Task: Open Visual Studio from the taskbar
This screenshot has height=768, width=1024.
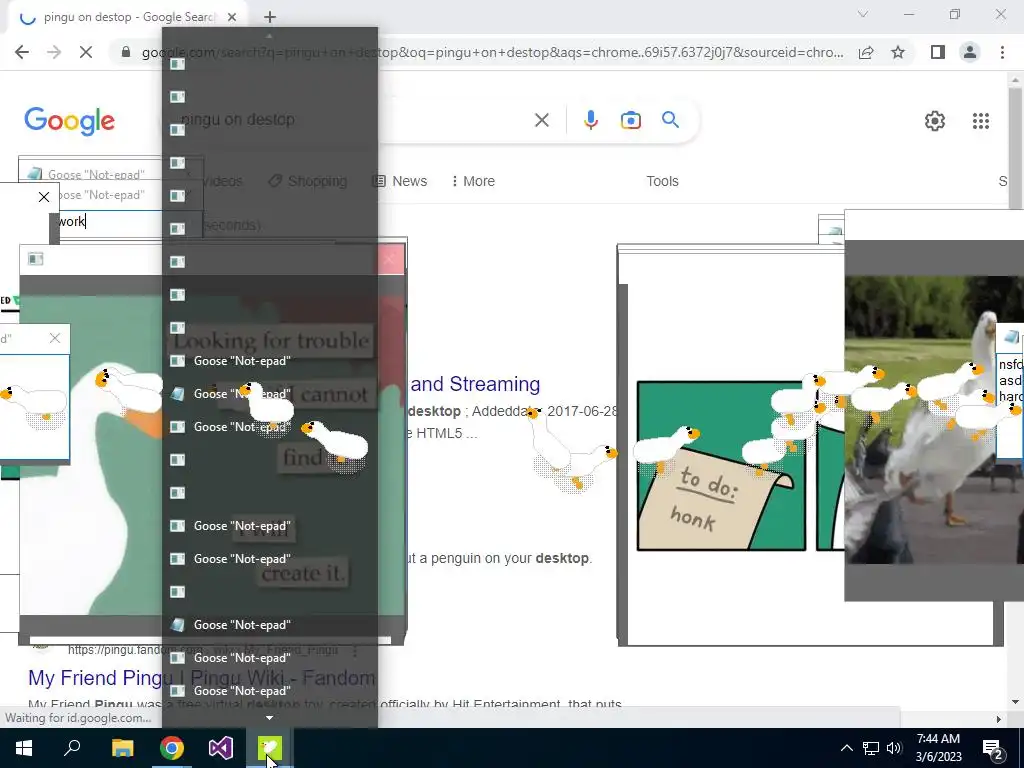Action: pyautogui.click(x=221, y=748)
